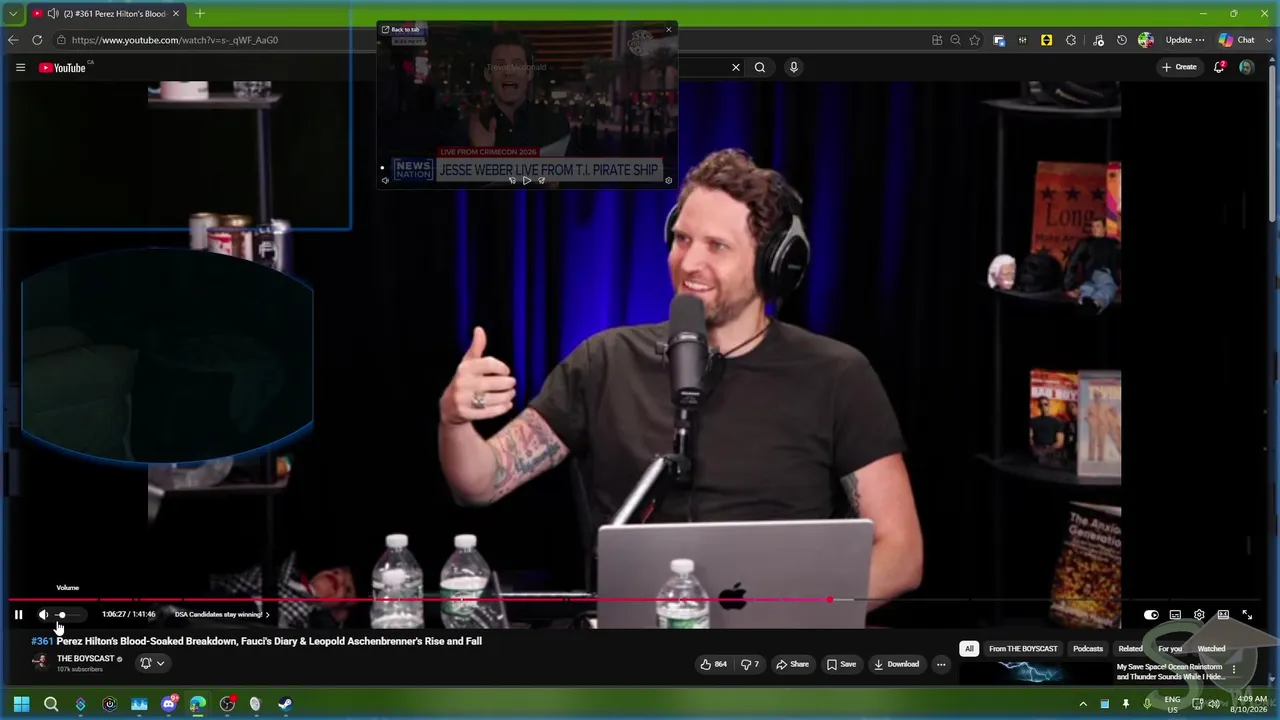Select the 'All' filter chip
This screenshot has height=720, width=1280.
point(969,649)
